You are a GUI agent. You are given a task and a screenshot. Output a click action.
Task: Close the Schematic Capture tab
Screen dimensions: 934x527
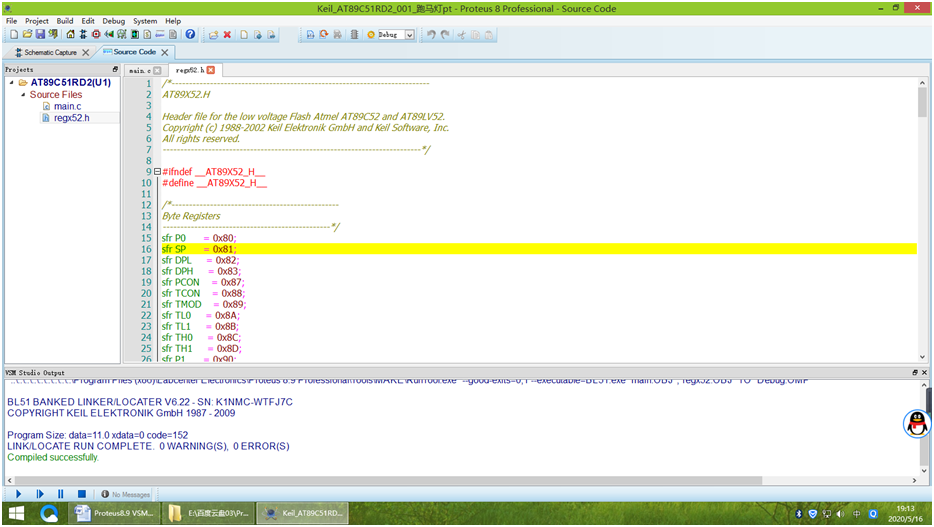coord(86,52)
